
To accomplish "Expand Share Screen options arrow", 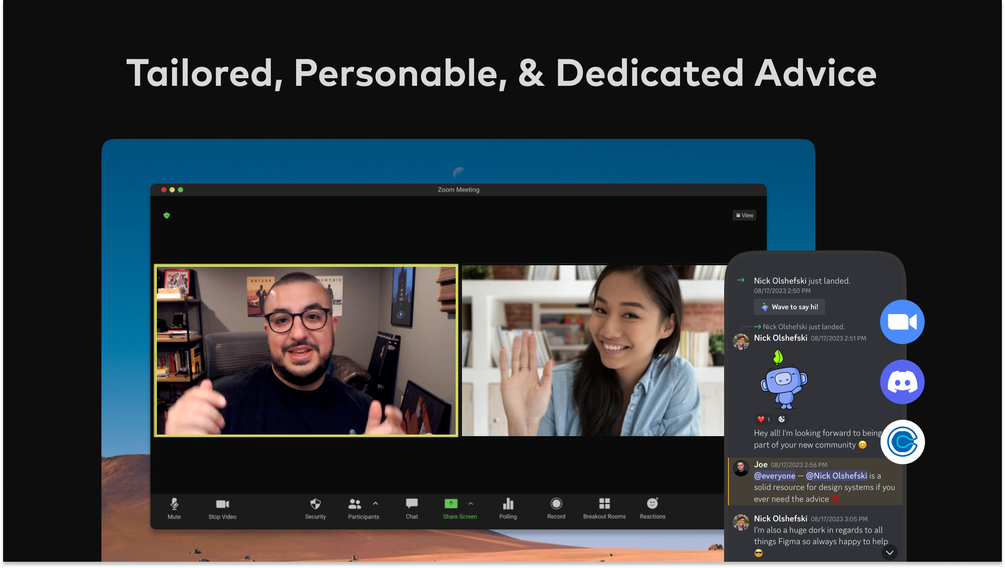I will coord(470,504).
